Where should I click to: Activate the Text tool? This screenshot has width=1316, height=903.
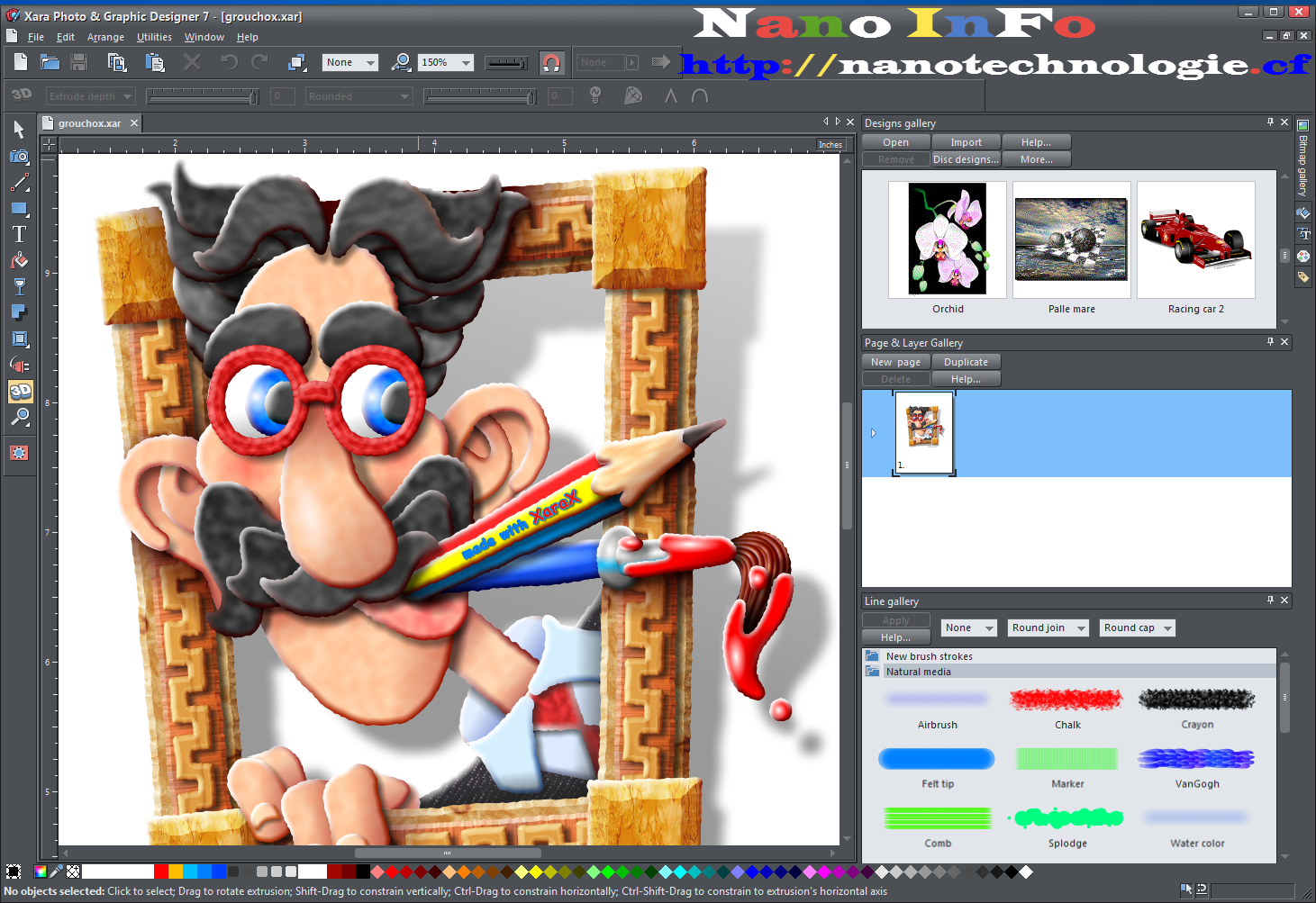point(19,234)
